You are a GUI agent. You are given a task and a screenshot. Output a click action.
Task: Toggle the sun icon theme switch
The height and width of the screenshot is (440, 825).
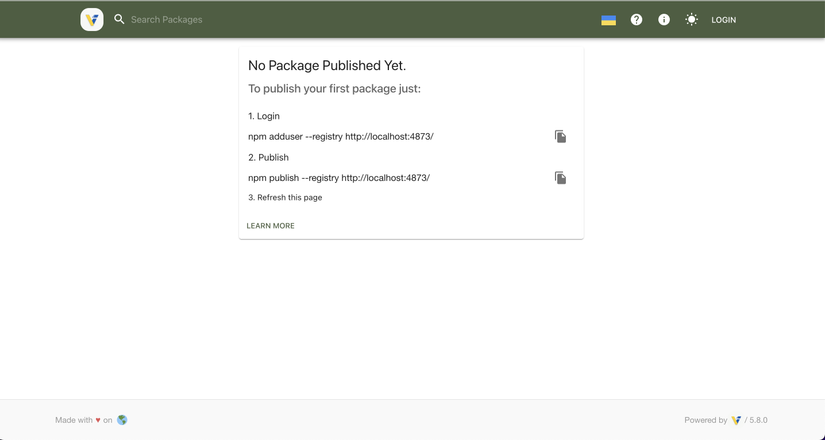(691, 20)
